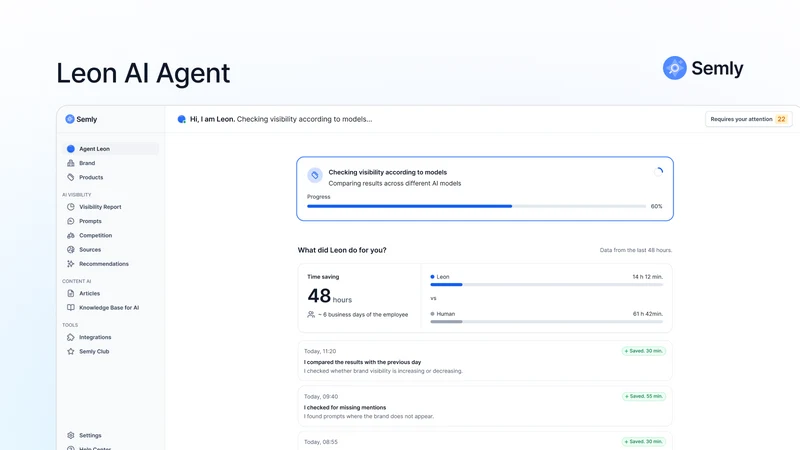
Task: Open the Today 09:40 activity card
Action: click(485, 407)
